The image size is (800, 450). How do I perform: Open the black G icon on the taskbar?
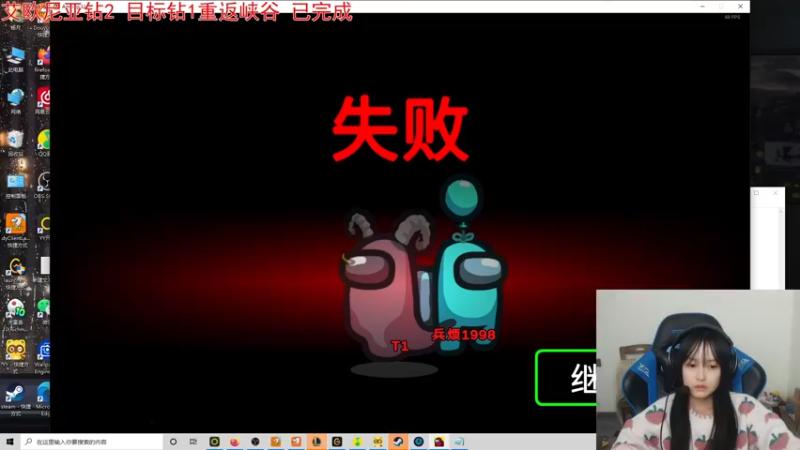(x=337, y=442)
